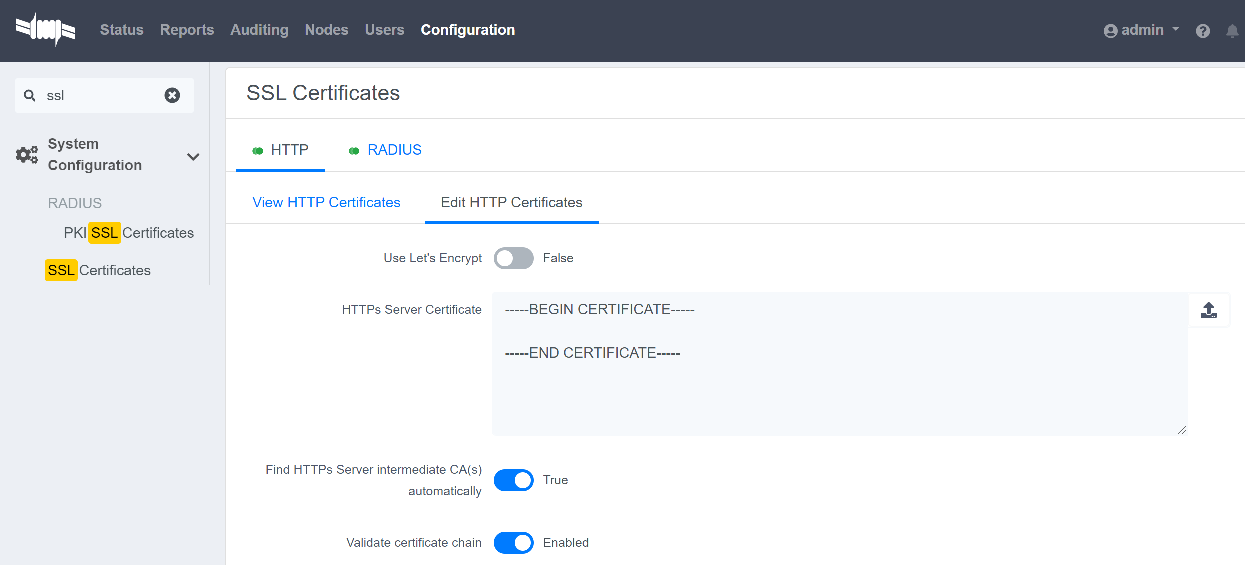Upload a certificate file with upload icon
Screen dimensions: 1245x566
[1208, 310]
